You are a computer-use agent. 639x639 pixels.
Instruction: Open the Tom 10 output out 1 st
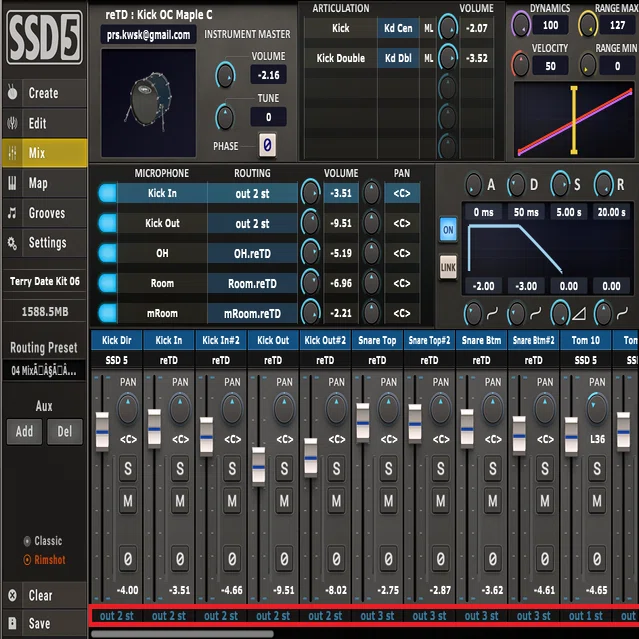(586, 616)
